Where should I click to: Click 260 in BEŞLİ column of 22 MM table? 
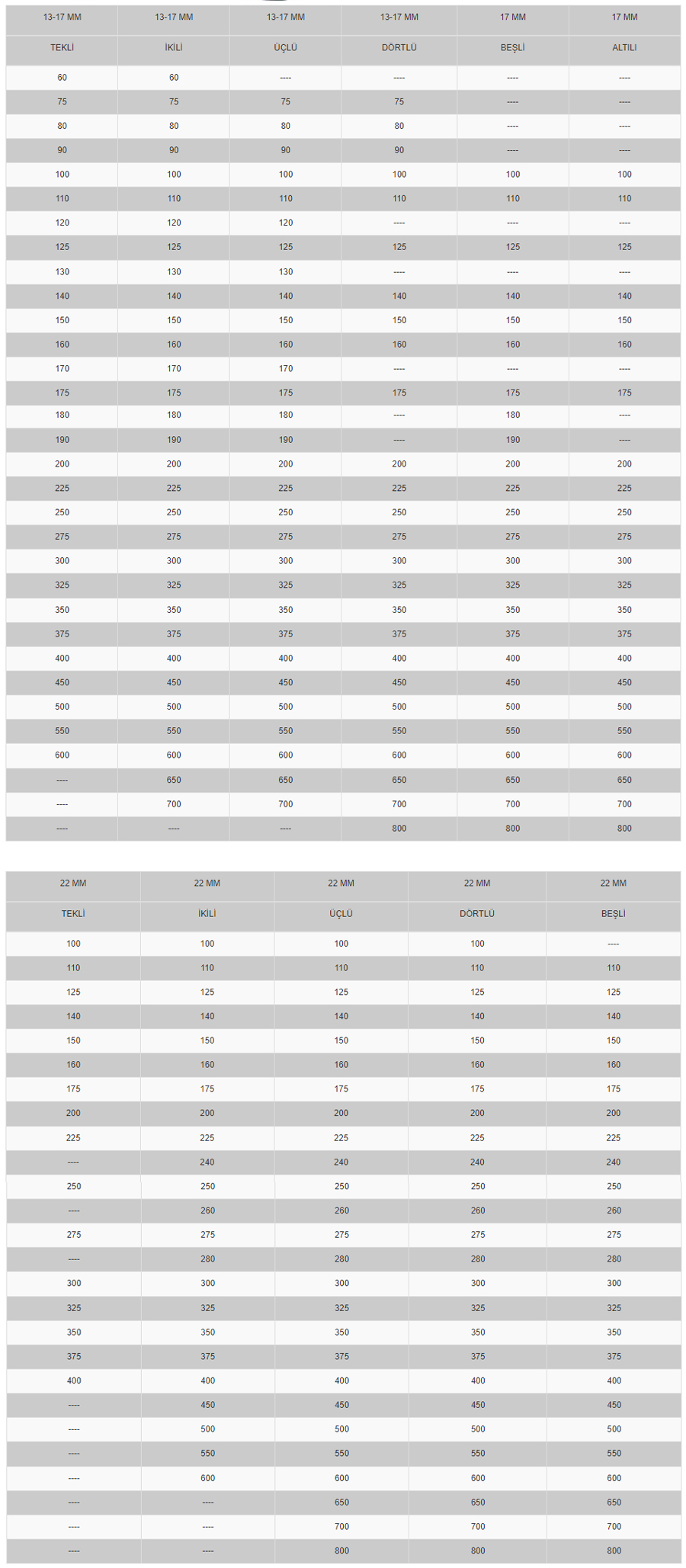[x=614, y=1210]
